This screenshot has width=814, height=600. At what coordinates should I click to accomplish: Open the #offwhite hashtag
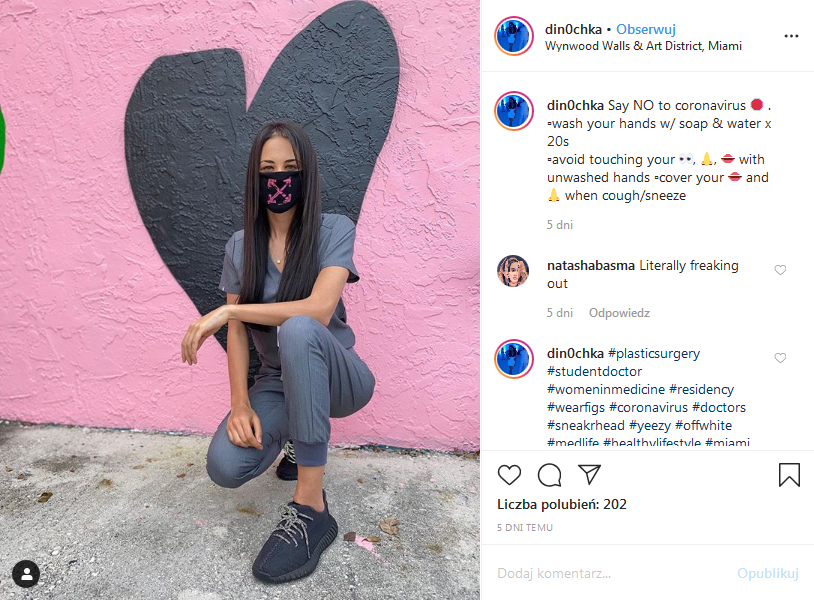(703, 425)
